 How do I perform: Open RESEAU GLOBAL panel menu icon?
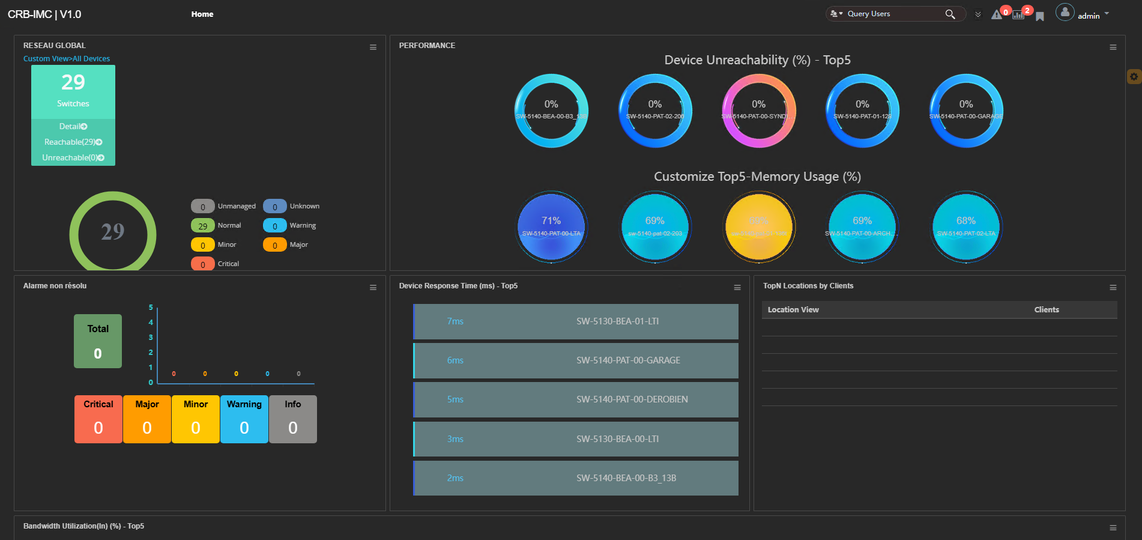click(x=373, y=47)
